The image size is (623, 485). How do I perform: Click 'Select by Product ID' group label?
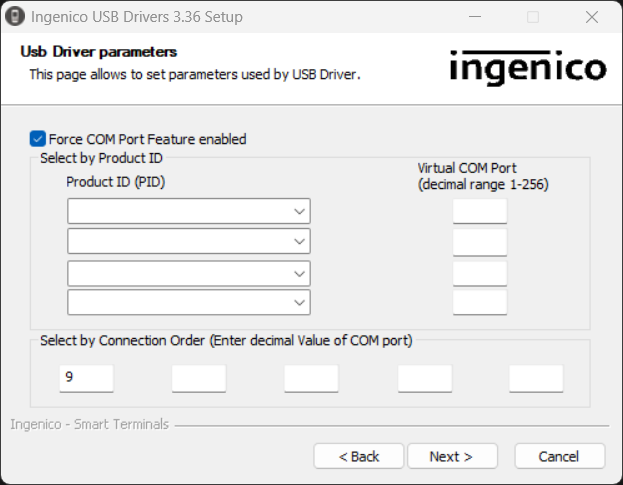pyautogui.click(x=101, y=158)
